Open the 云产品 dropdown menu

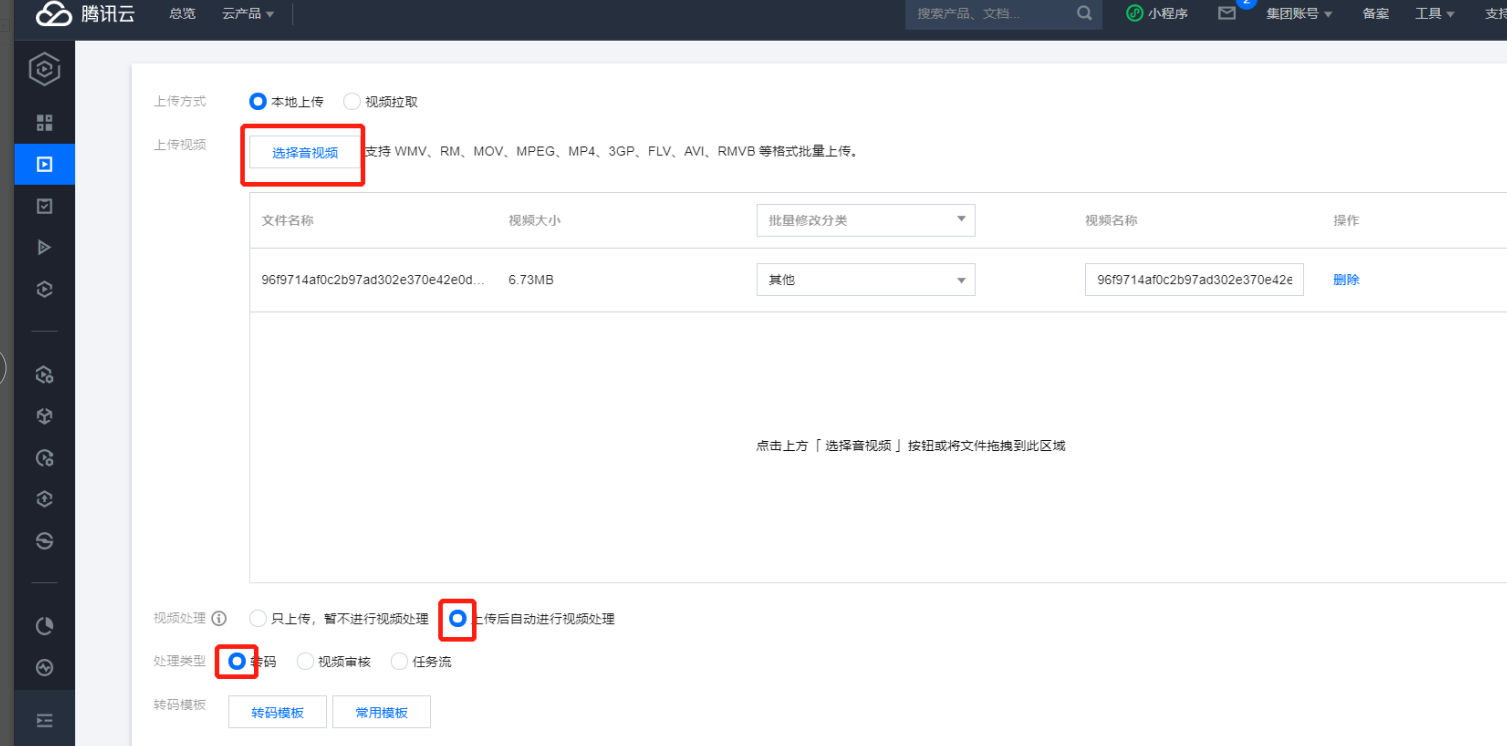pyautogui.click(x=247, y=14)
